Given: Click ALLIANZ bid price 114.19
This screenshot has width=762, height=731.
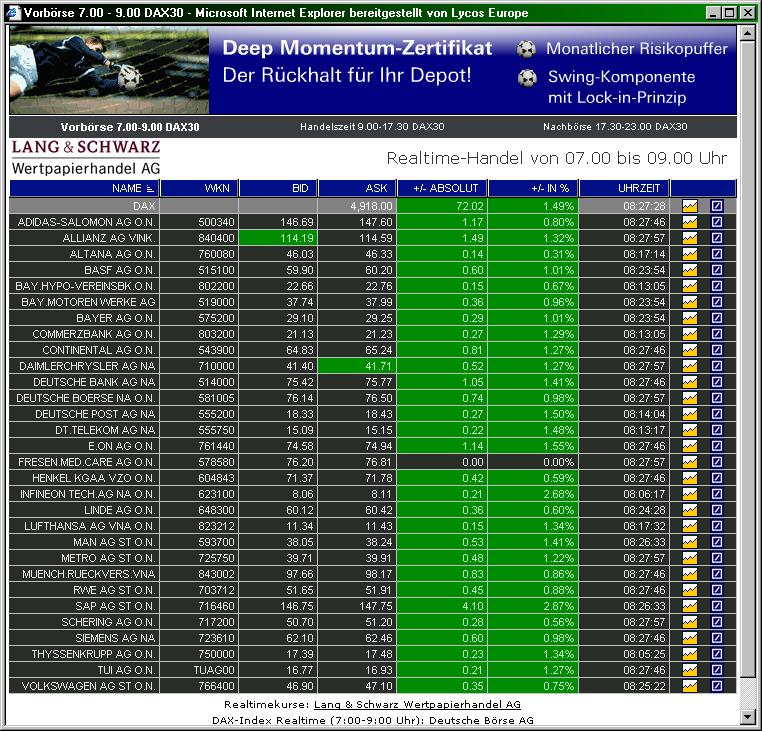Looking at the screenshot, I should (x=278, y=238).
